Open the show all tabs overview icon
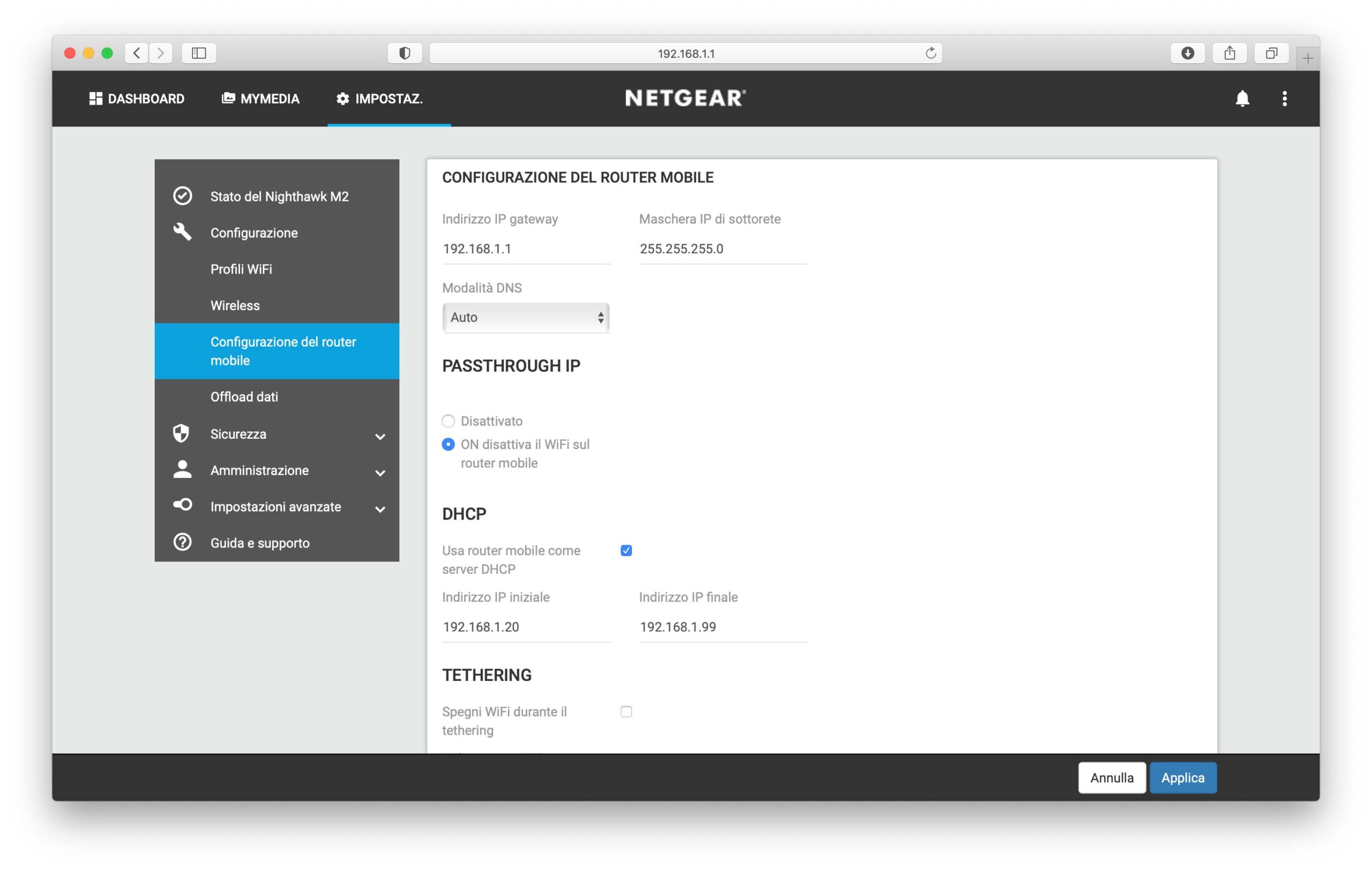 click(1271, 53)
